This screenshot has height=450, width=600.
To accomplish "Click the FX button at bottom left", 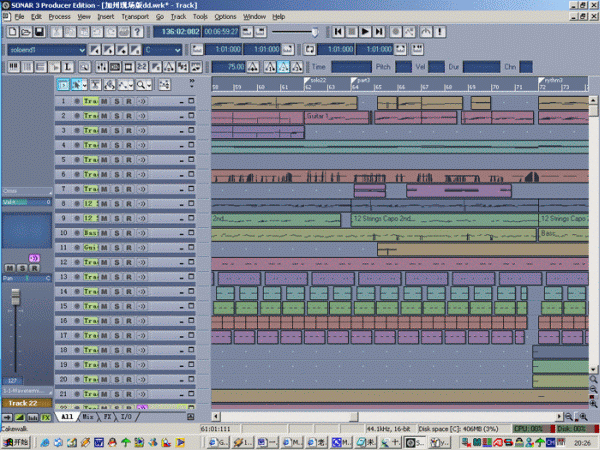I will click(46, 417).
